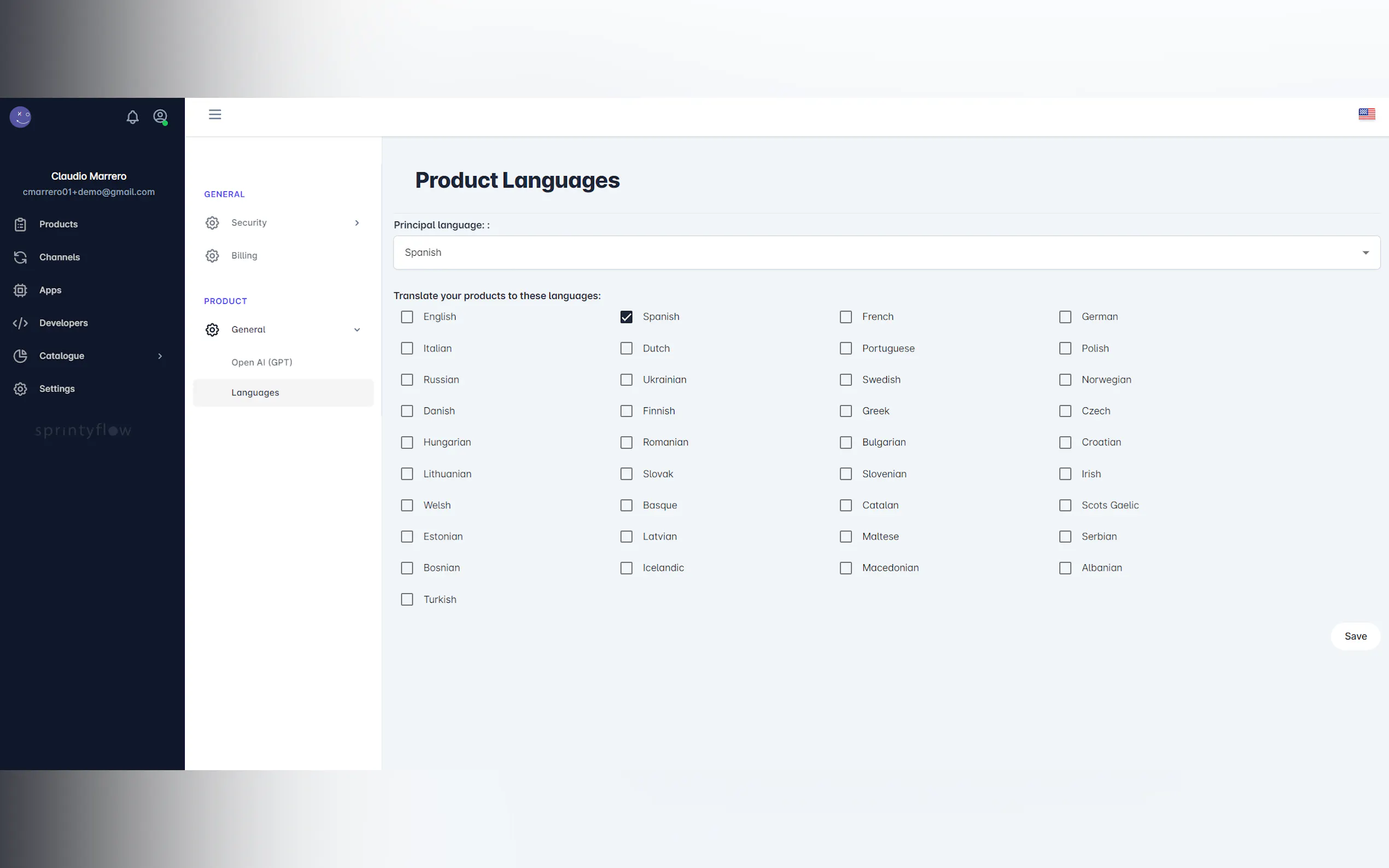This screenshot has width=1389, height=868.
Task: Open Channels via sync arrows icon
Action: click(x=21, y=257)
